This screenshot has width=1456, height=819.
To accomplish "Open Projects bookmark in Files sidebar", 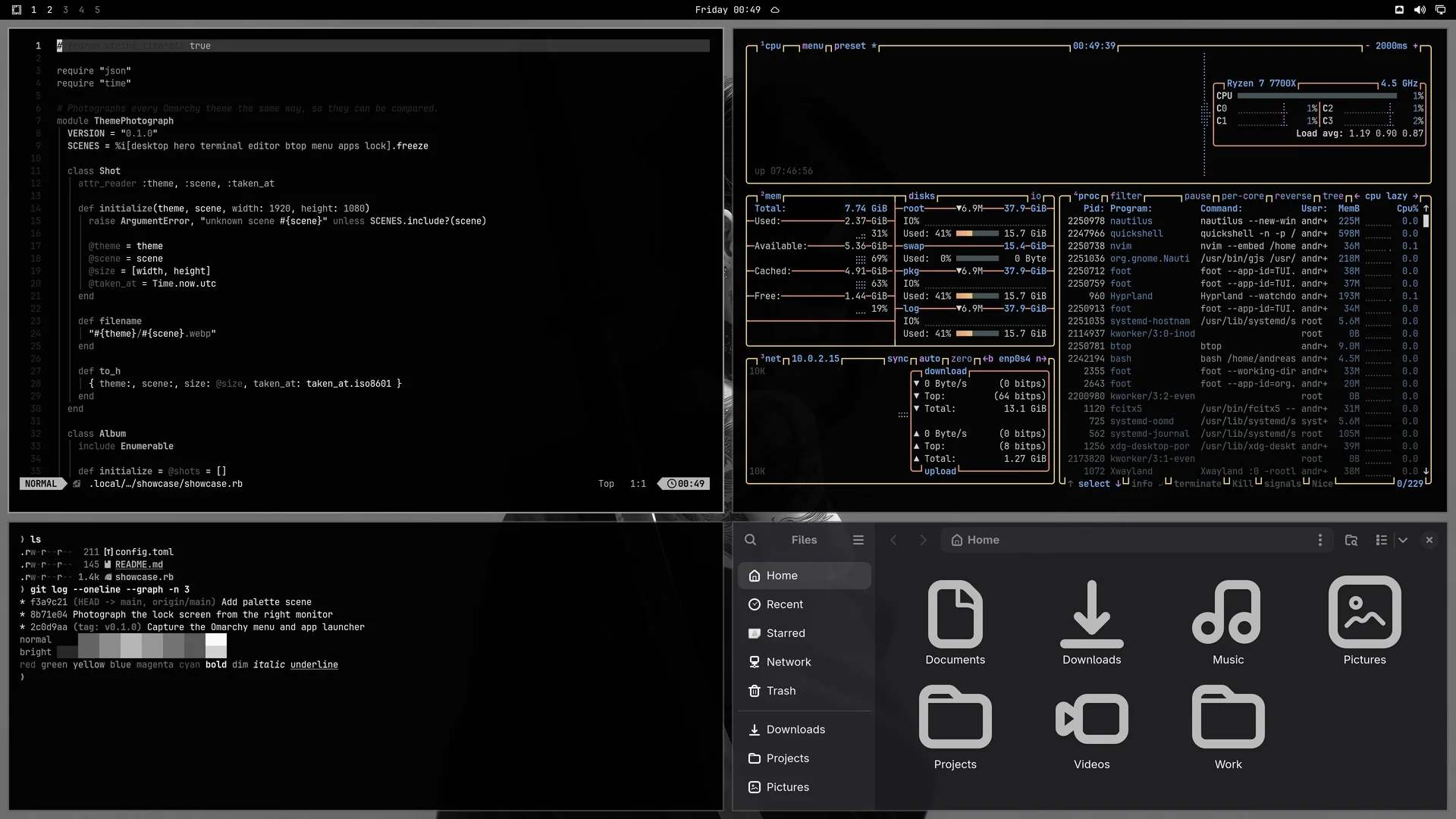I will coord(805,758).
